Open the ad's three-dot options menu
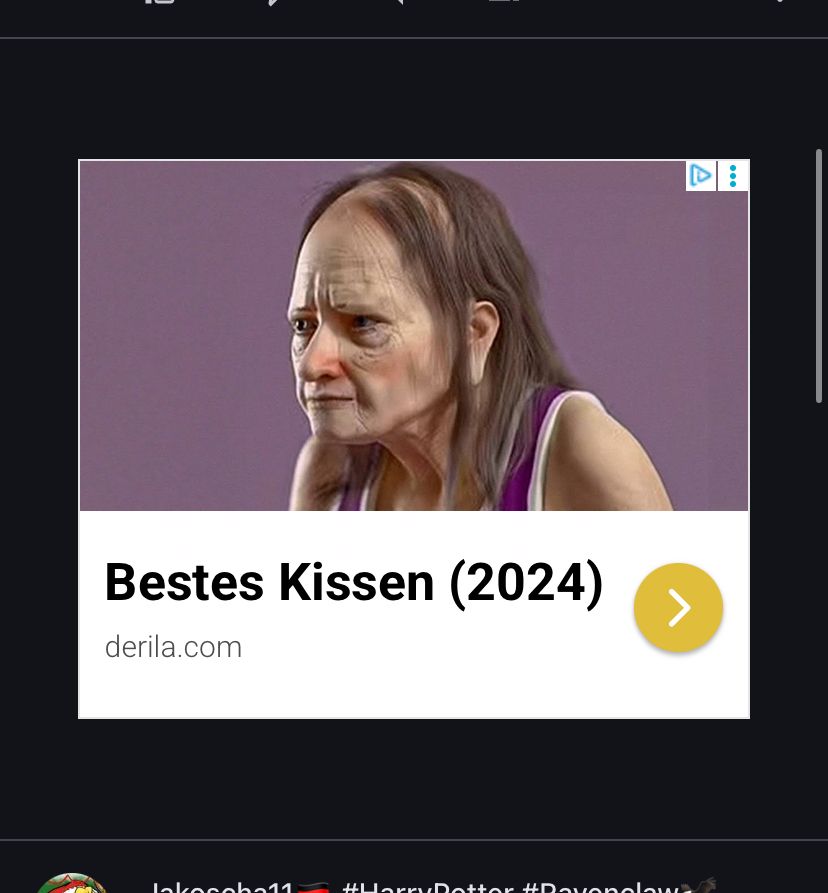Viewport: 828px width, 893px height. [x=733, y=176]
